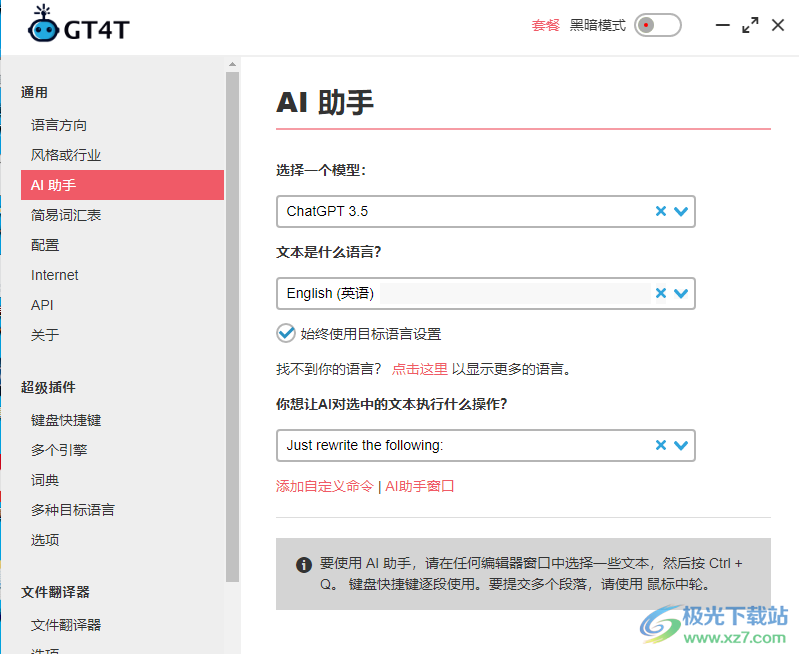Click the 黑暗模式 label text
799x654 pixels.
coord(597,25)
